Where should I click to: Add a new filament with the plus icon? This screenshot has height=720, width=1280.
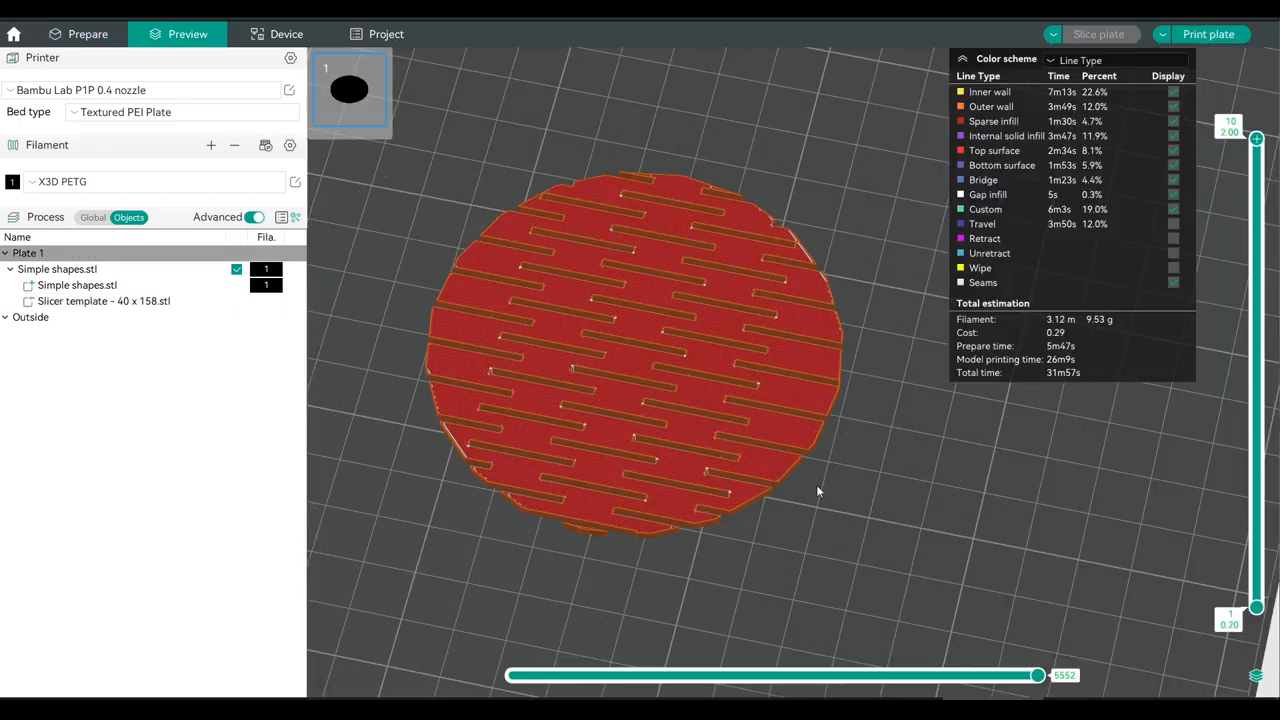coord(211,145)
